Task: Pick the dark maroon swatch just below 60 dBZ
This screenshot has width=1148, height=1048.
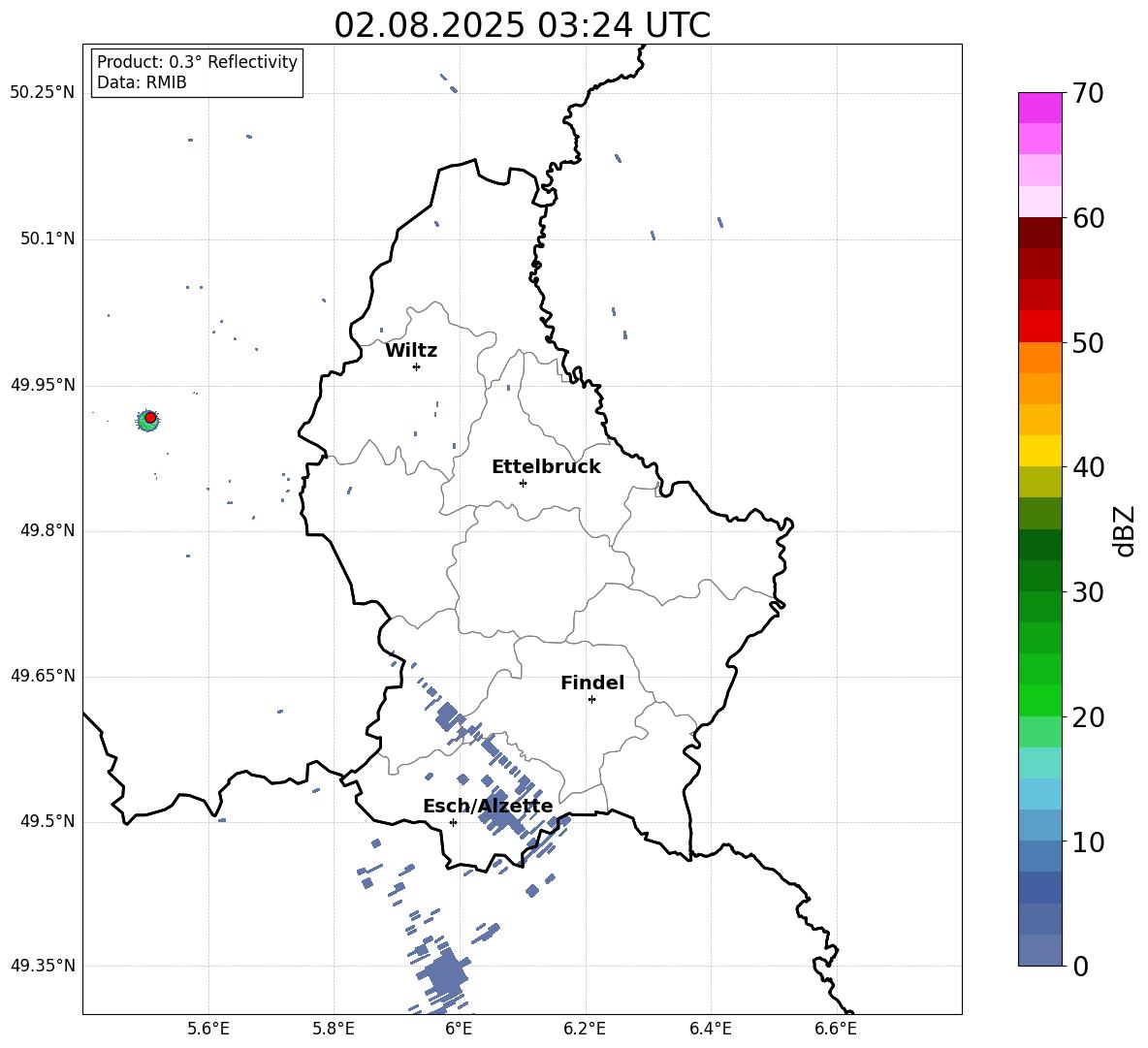Action: (x=1039, y=233)
